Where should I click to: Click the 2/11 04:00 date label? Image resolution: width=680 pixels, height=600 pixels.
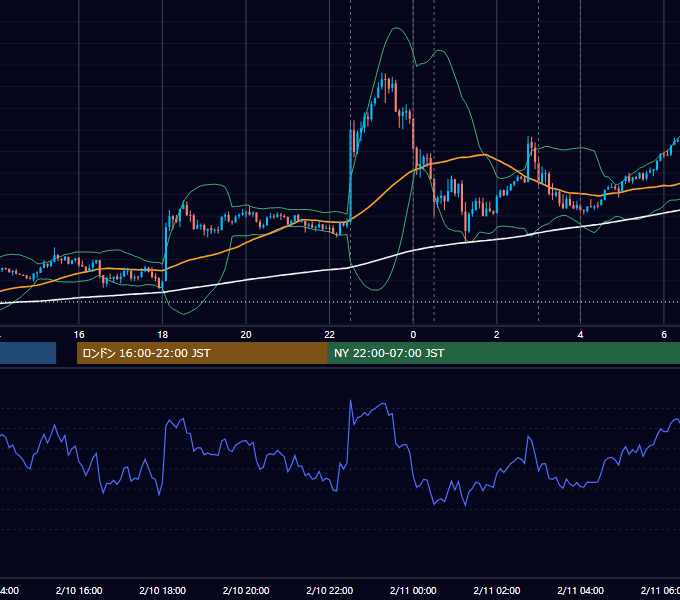[580, 590]
